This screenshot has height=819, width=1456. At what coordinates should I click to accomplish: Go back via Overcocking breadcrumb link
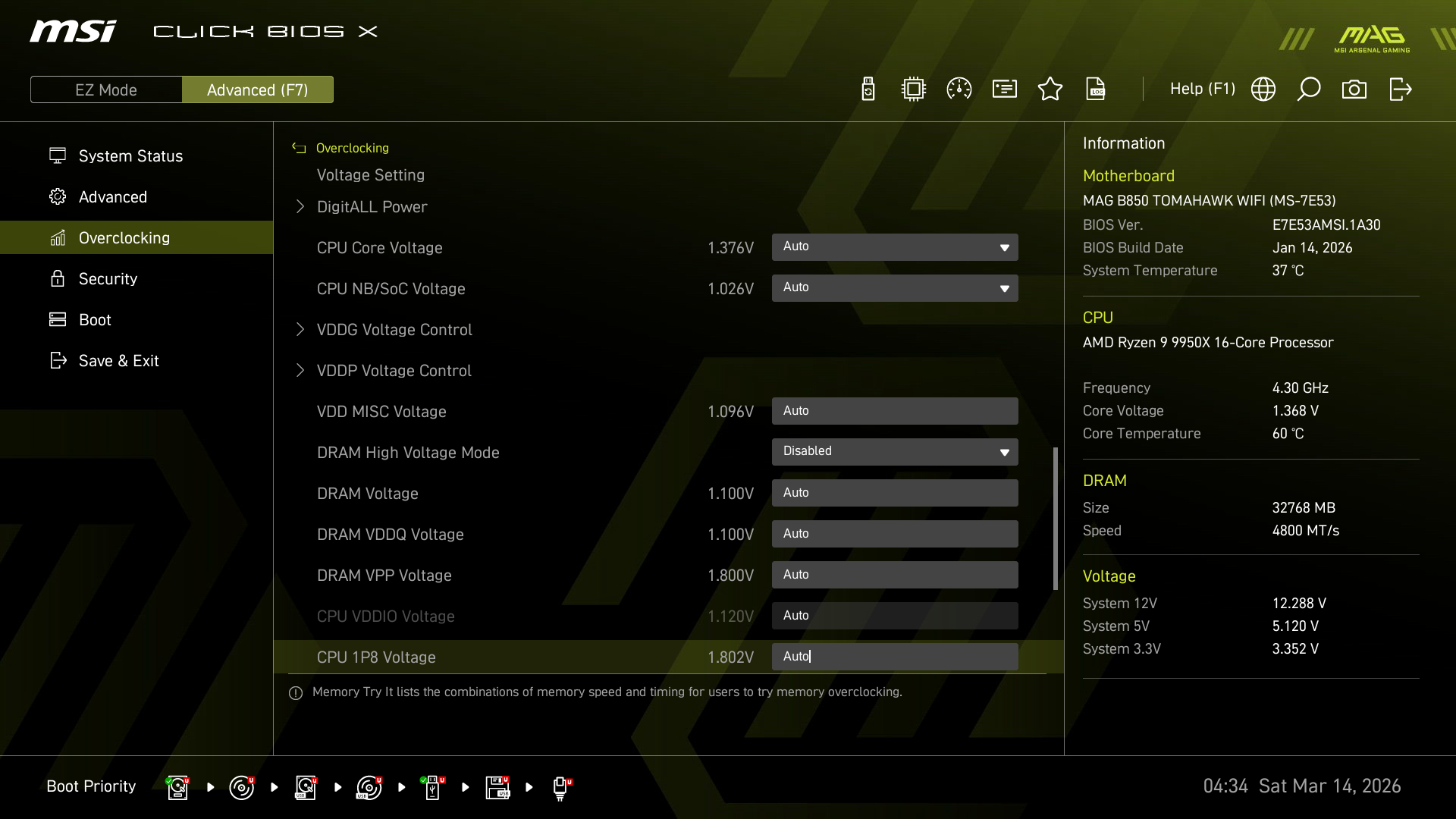pyautogui.click(x=352, y=148)
